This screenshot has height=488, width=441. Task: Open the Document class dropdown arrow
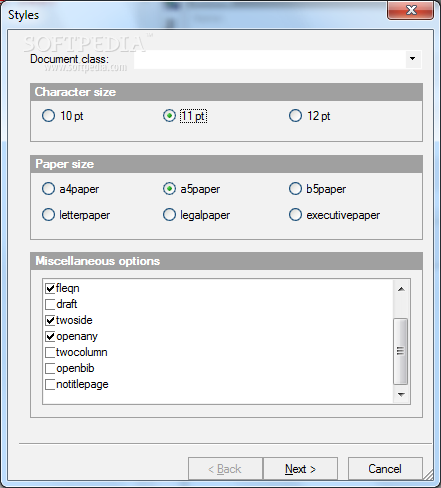click(x=413, y=59)
